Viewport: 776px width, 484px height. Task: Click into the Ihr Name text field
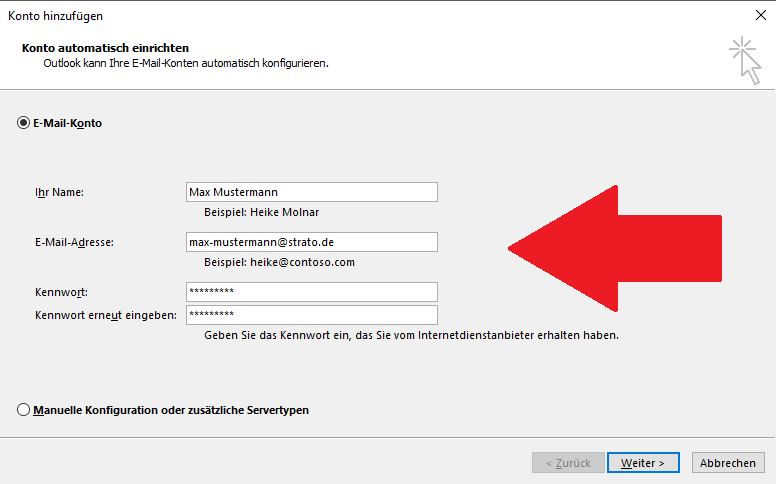311,192
